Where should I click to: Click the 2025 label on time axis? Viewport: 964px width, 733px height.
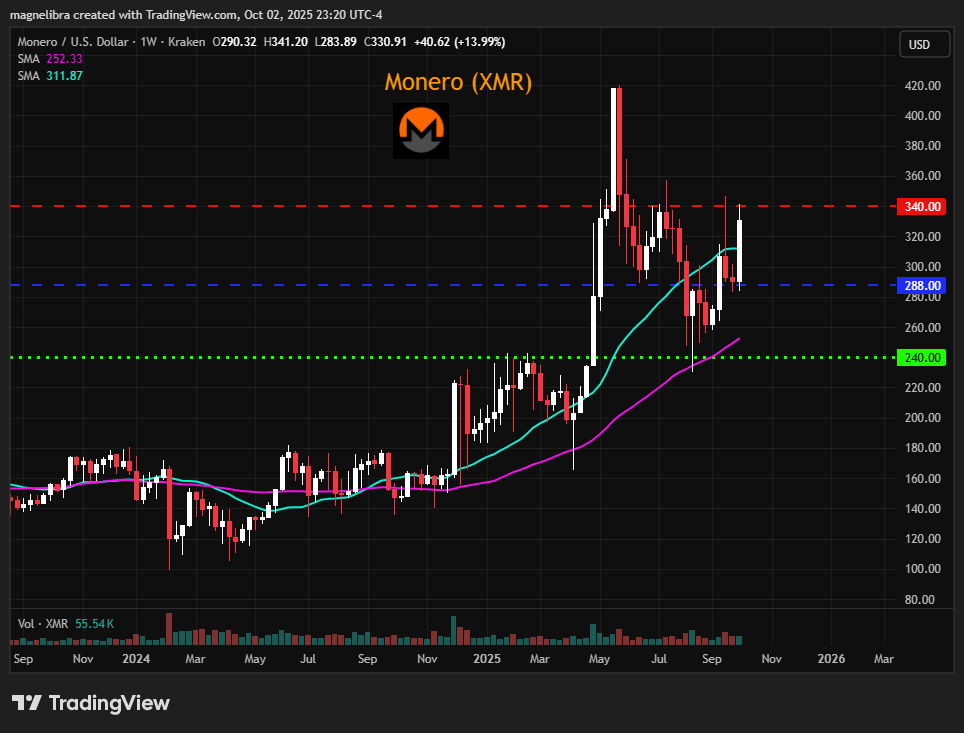point(487,659)
